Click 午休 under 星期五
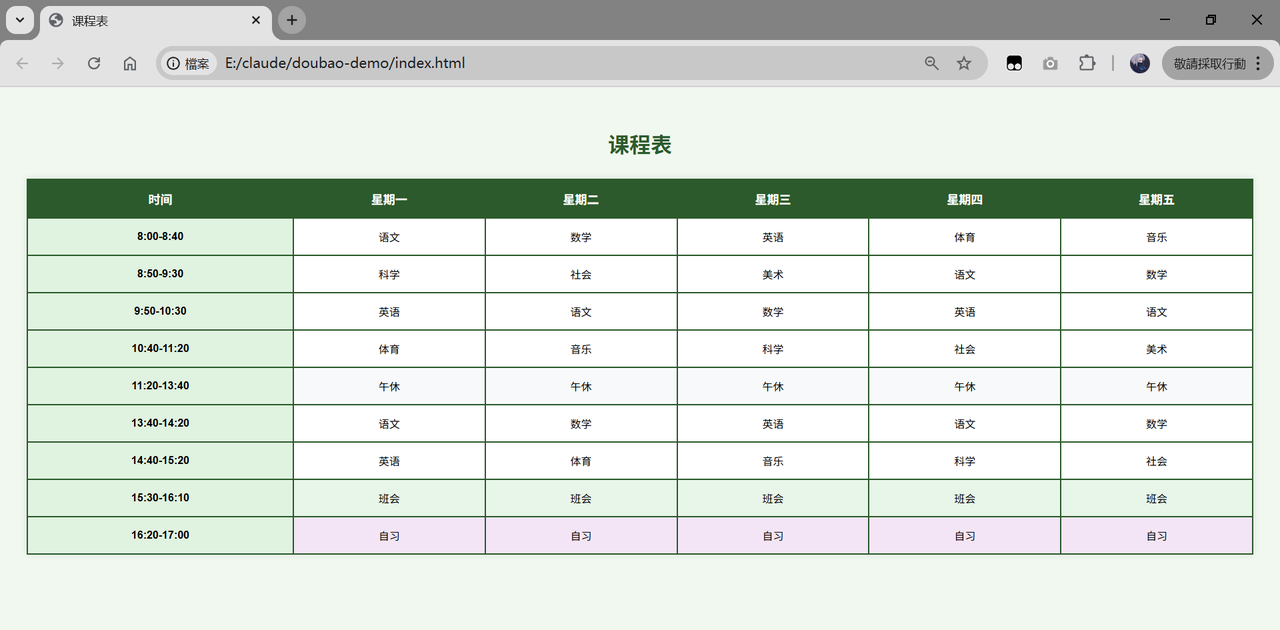 (1157, 387)
